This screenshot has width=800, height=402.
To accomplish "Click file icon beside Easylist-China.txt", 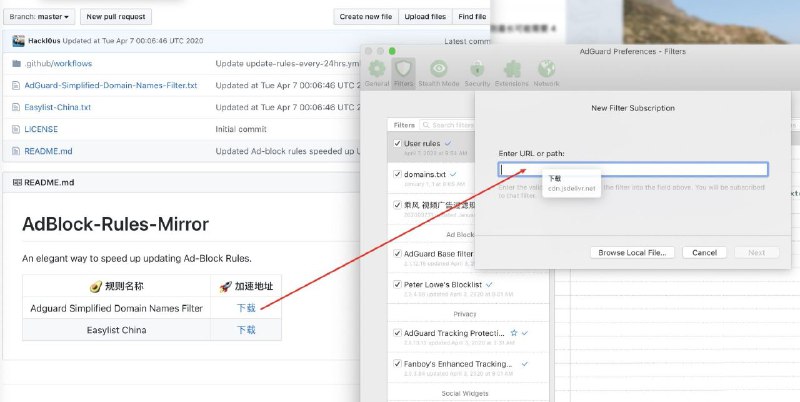I will pos(16,108).
